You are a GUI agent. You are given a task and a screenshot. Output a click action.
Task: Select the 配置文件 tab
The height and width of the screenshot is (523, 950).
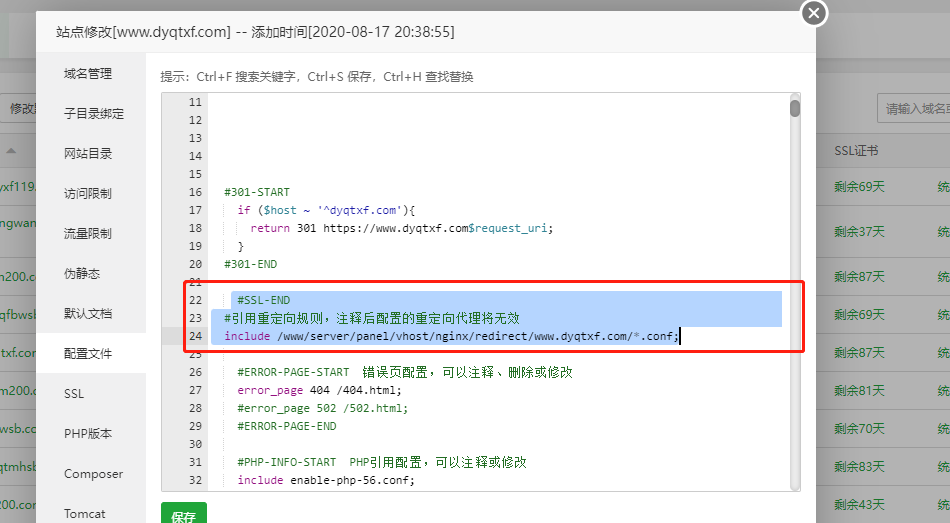[x=88, y=353]
